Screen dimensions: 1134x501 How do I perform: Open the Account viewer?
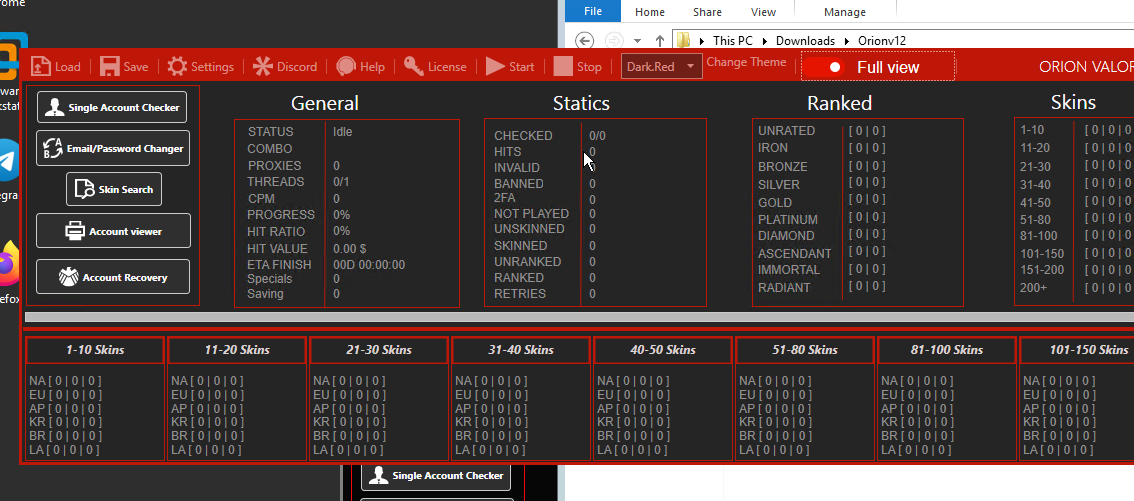[114, 231]
